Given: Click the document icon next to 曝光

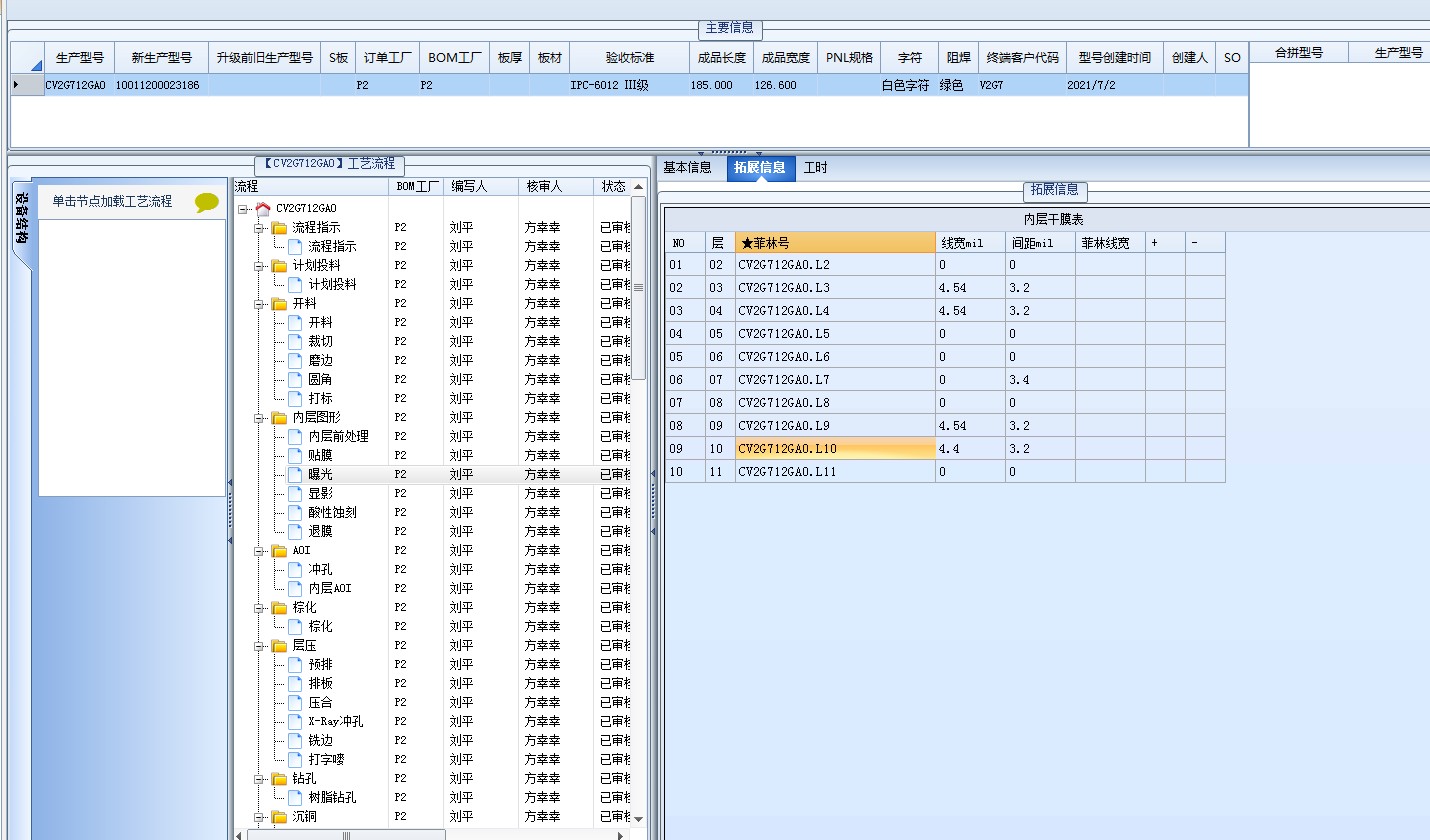Looking at the screenshot, I should pyautogui.click(x=295, y=475).
